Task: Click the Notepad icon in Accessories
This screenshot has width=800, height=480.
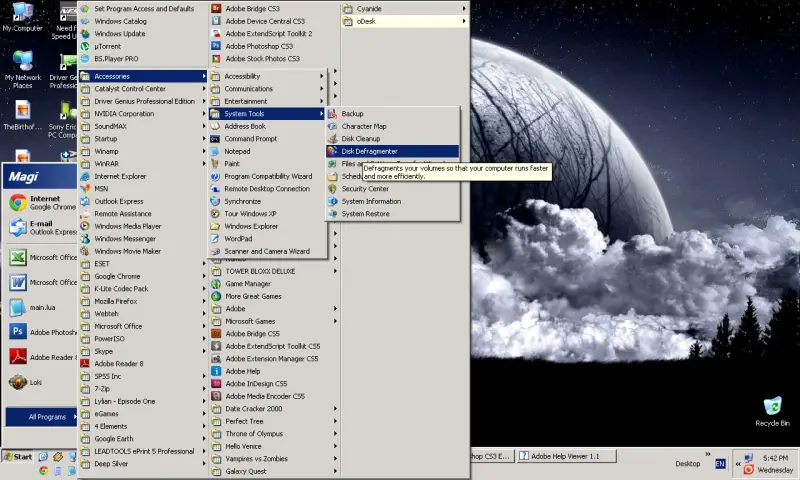Action: (215, 151)
